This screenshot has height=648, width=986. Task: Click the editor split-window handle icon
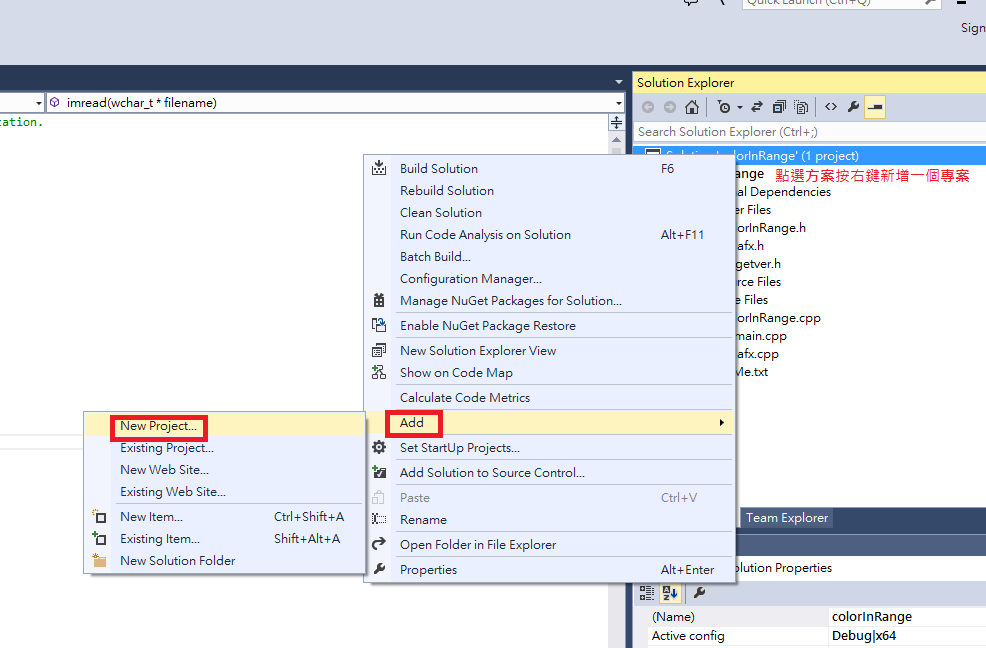[616, 123]
